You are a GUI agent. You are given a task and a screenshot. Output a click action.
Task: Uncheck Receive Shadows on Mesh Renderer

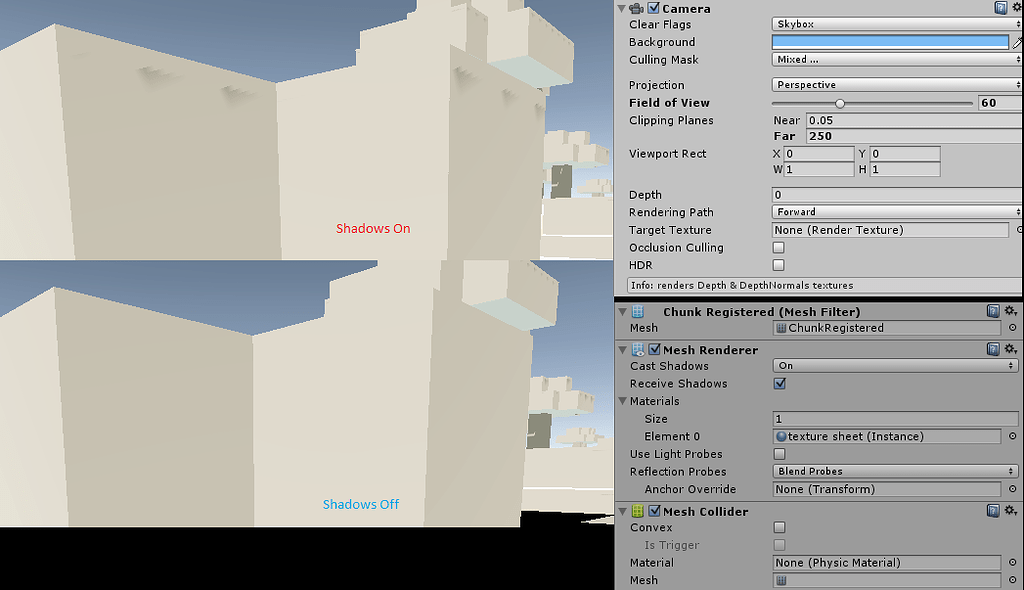tap(778, 383)
